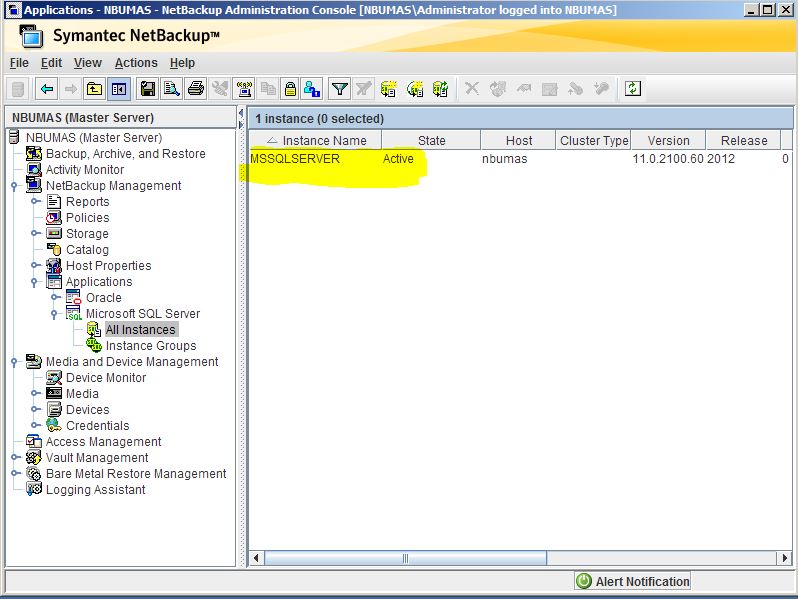This screenshot has width=798, height=599.
Task: Click the Symantec NetBackup logo icon
Action: click(31, 37)
